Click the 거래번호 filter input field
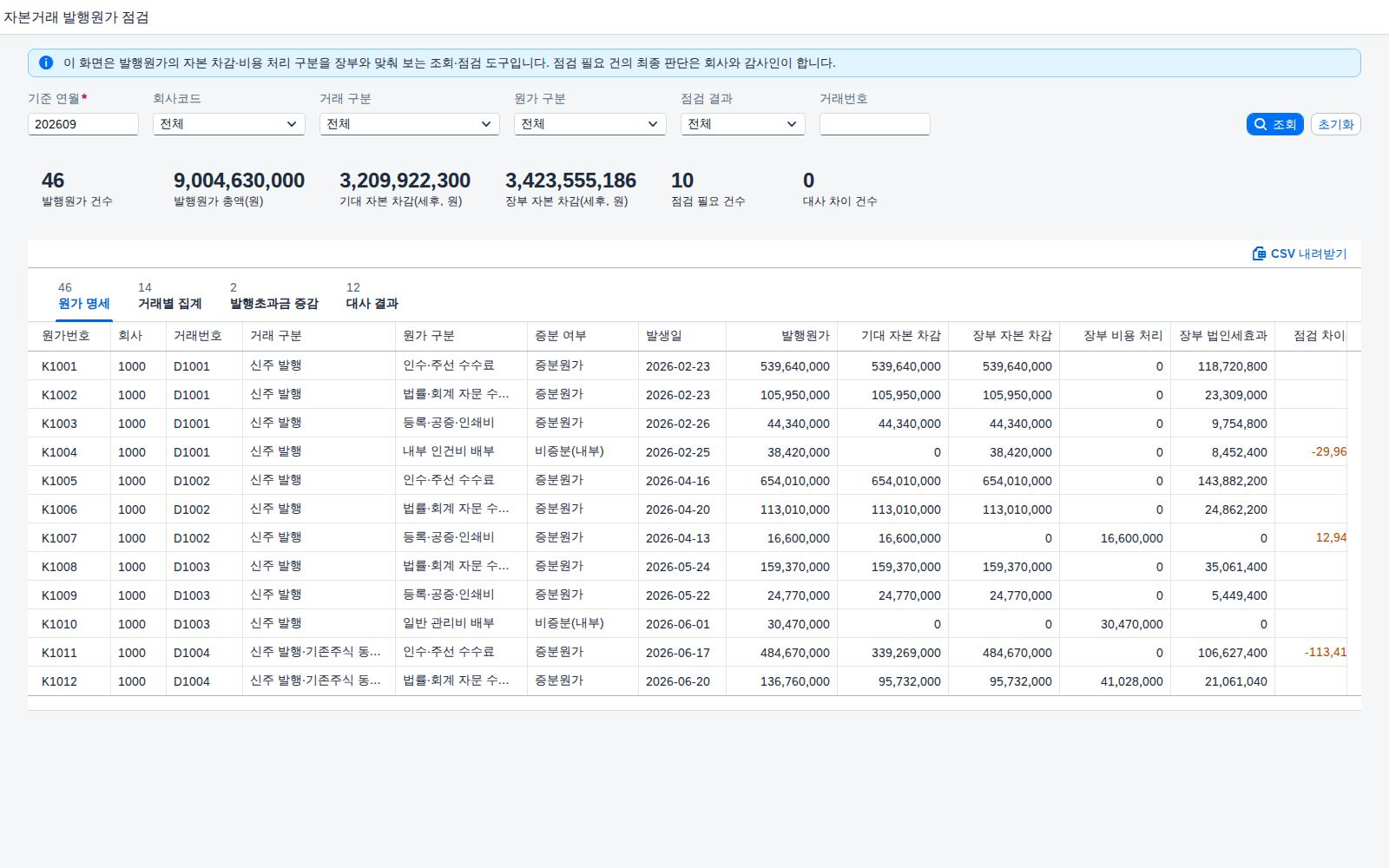The image size is (1389, 868). pos(875,124)
